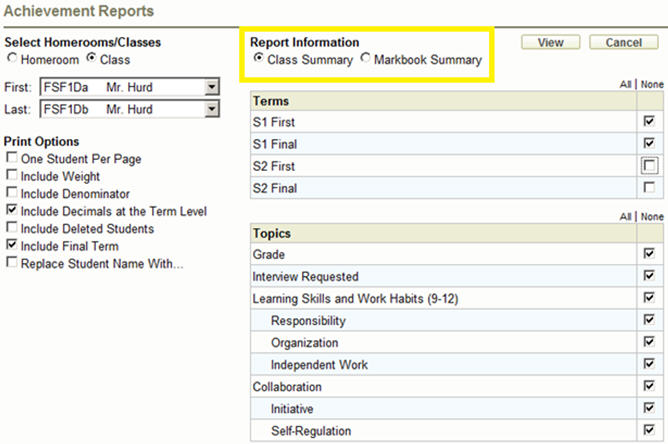668x444 pixels.
Task: Click None link above Topics list
Action: pos(651,217)
